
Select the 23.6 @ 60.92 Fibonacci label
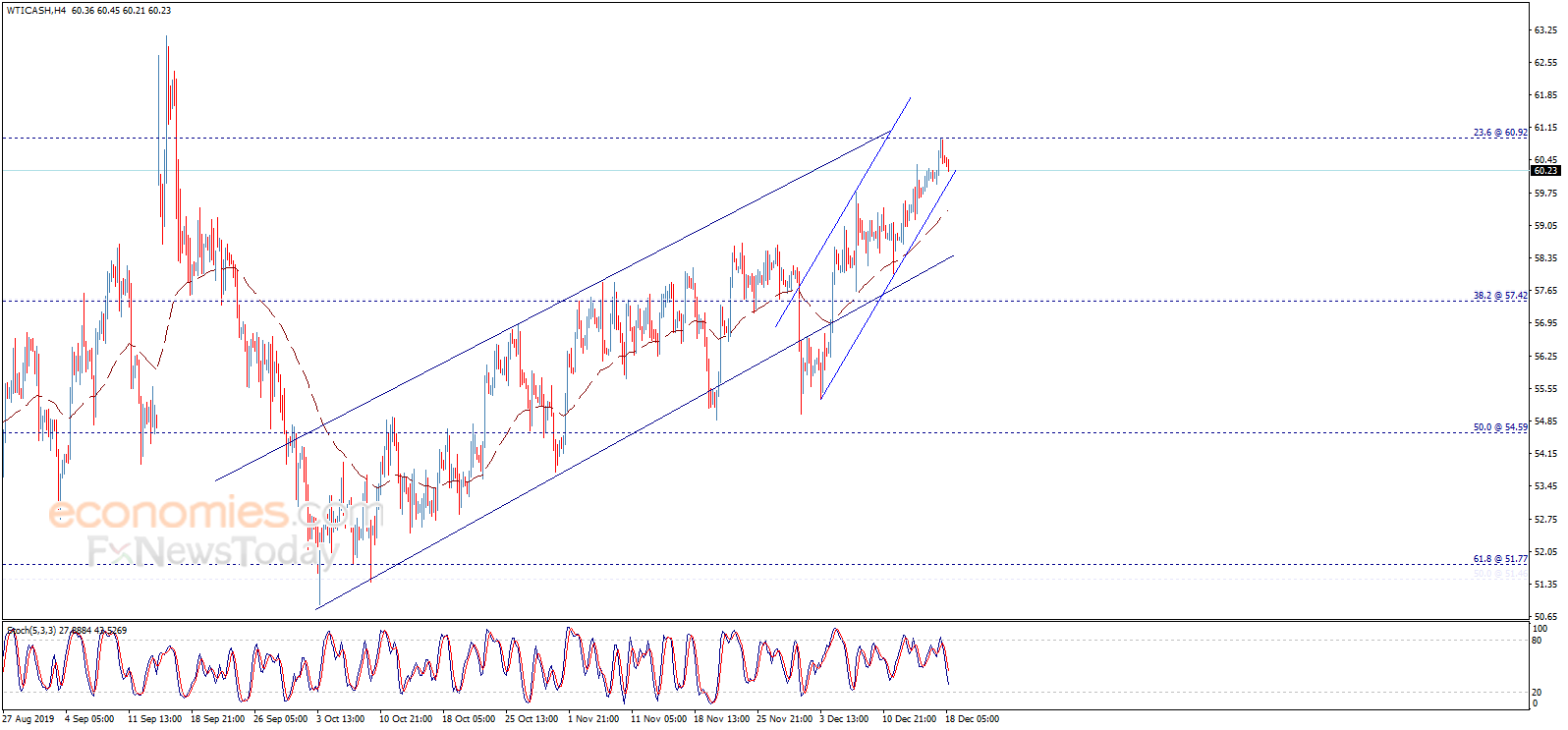(1500, 133)
